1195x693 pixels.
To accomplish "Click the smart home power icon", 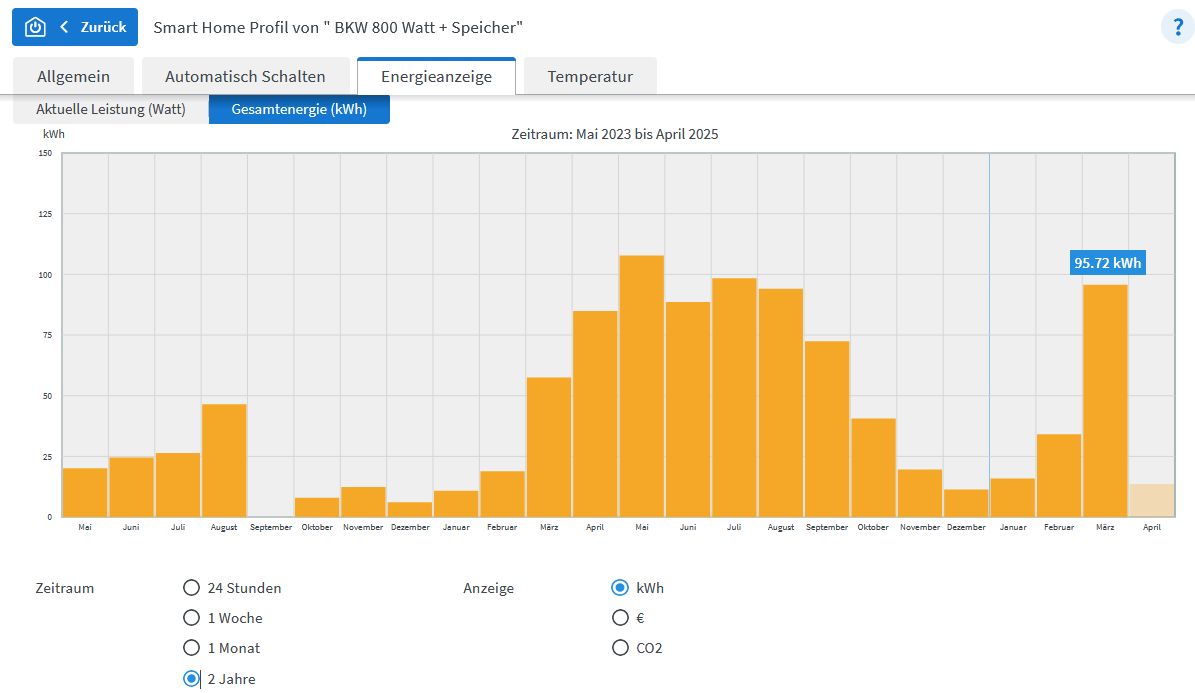I will pyautogui.click(x=35, y=27).
